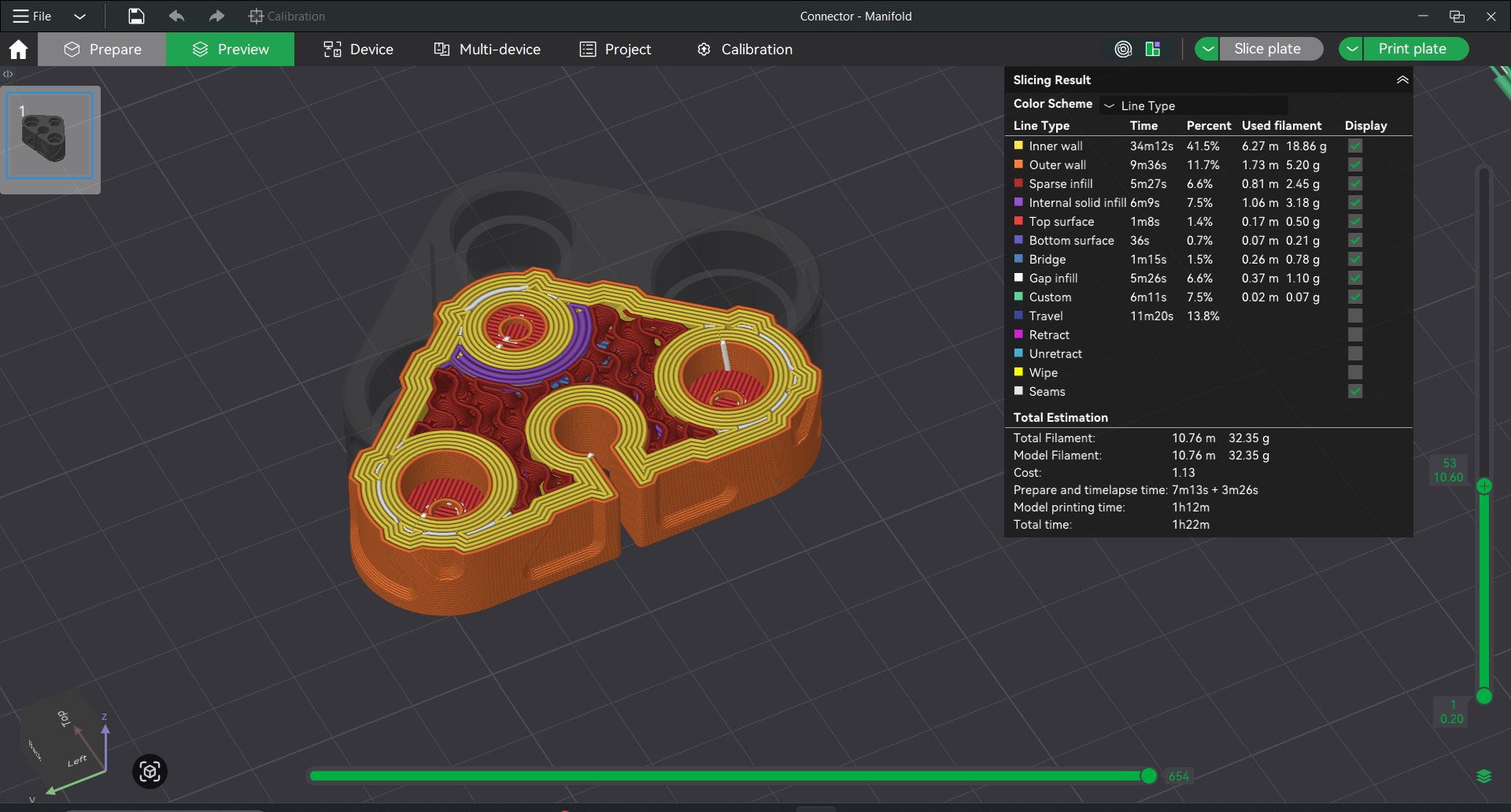Click the assembly view icon beside Slice plate
1511x812 pixels.
coord(1123,49)
